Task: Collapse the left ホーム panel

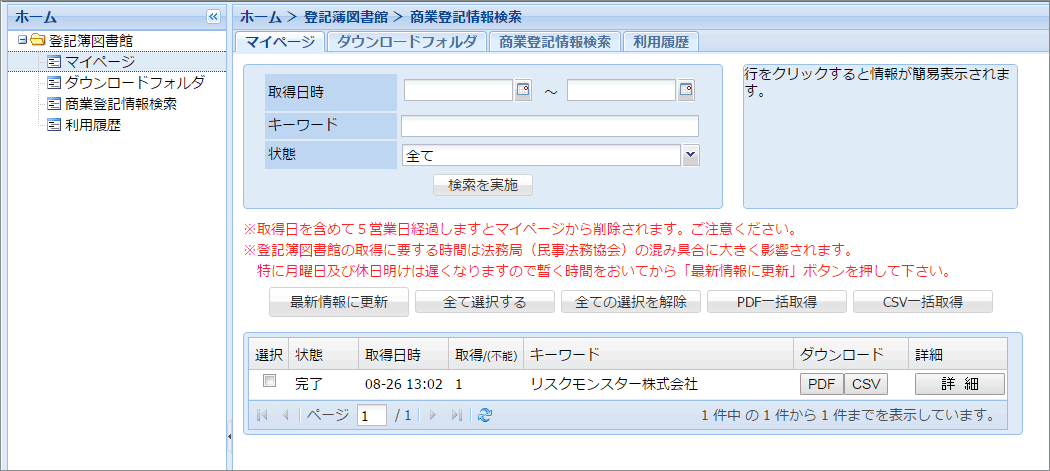Action: coord(212,17)
